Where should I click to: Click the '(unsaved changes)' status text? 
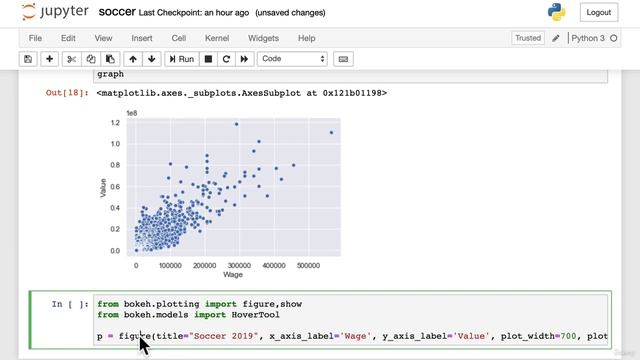(290, 13)
